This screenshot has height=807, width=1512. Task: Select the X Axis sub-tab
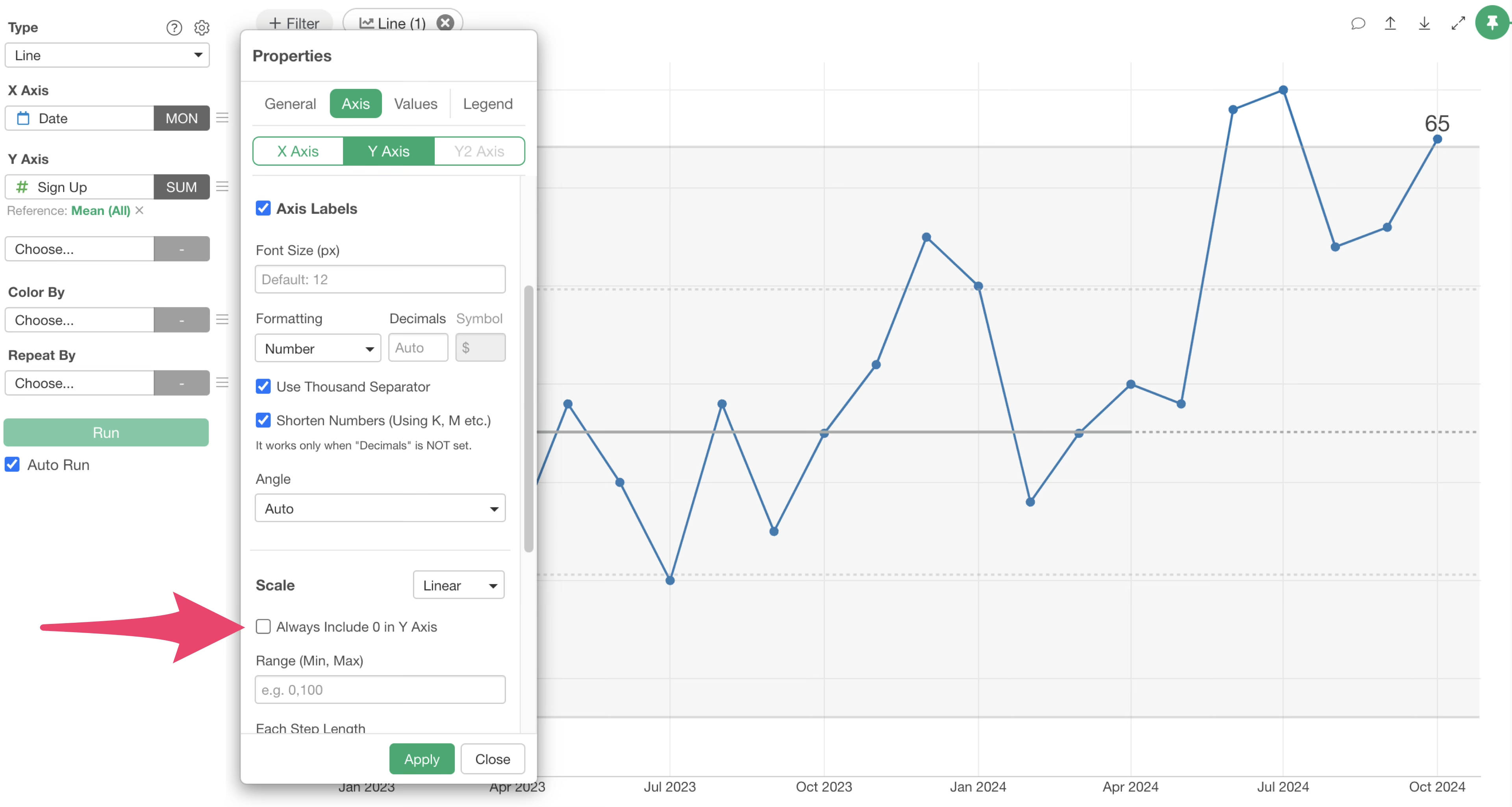pos(298,152)
